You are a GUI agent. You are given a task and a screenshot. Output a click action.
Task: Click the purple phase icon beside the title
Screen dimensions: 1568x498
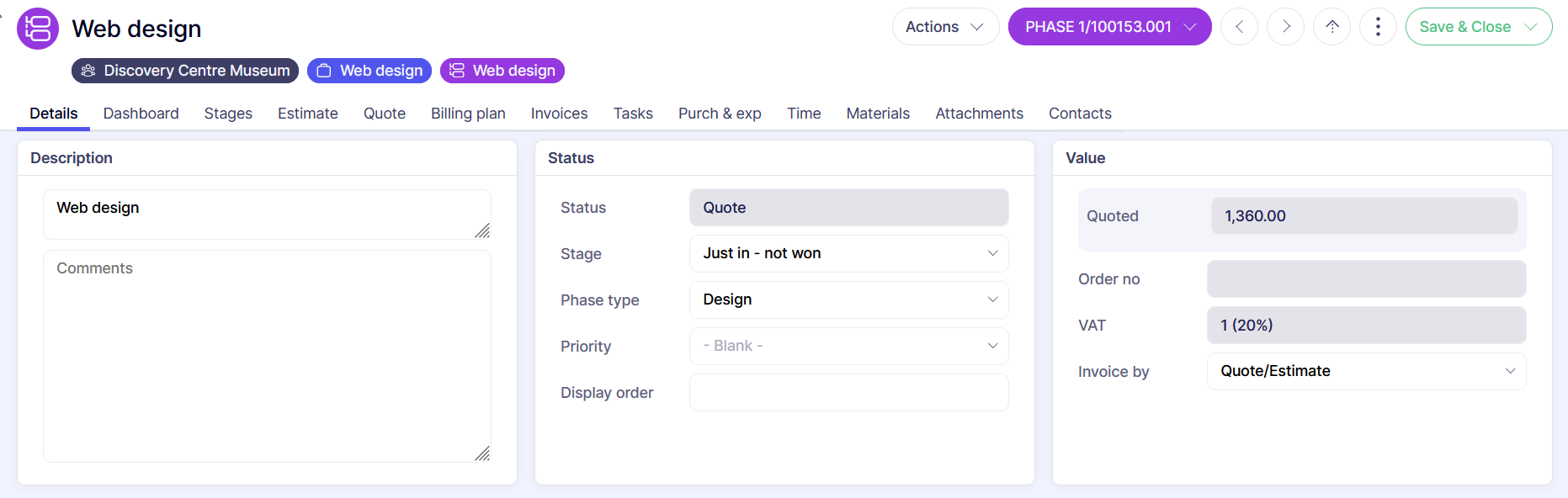point(38,29)
